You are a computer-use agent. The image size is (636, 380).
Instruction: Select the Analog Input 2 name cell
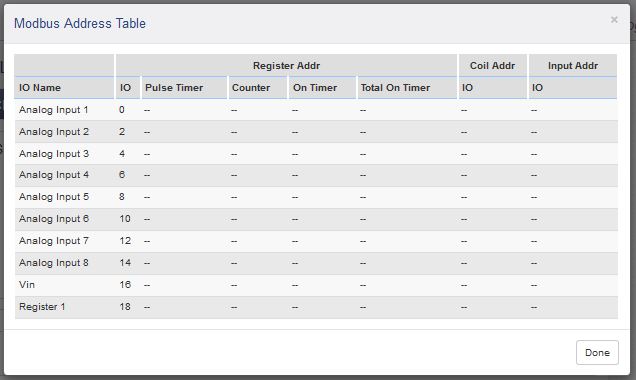pos(54,132)
